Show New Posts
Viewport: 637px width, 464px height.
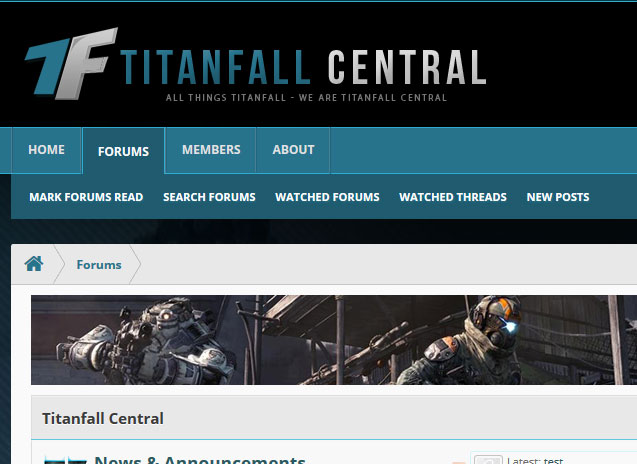[558, 197]
